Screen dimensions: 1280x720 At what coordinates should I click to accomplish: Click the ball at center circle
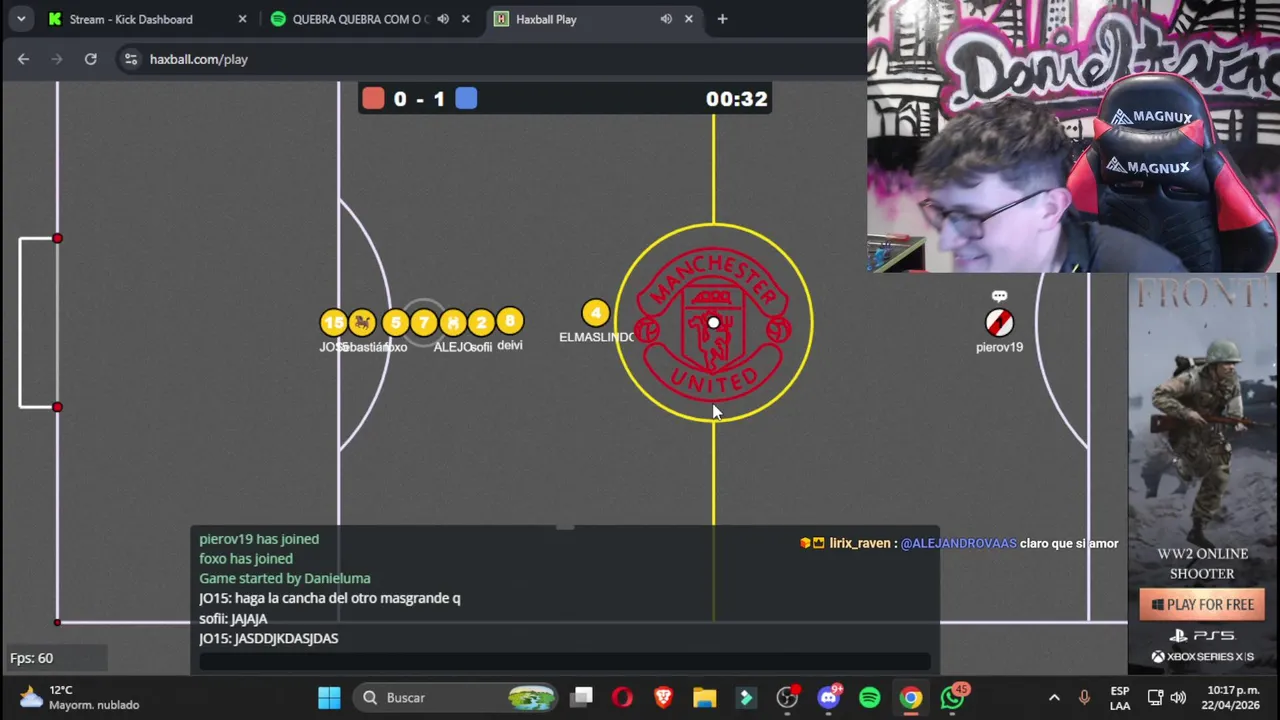(x=713, y=322)
